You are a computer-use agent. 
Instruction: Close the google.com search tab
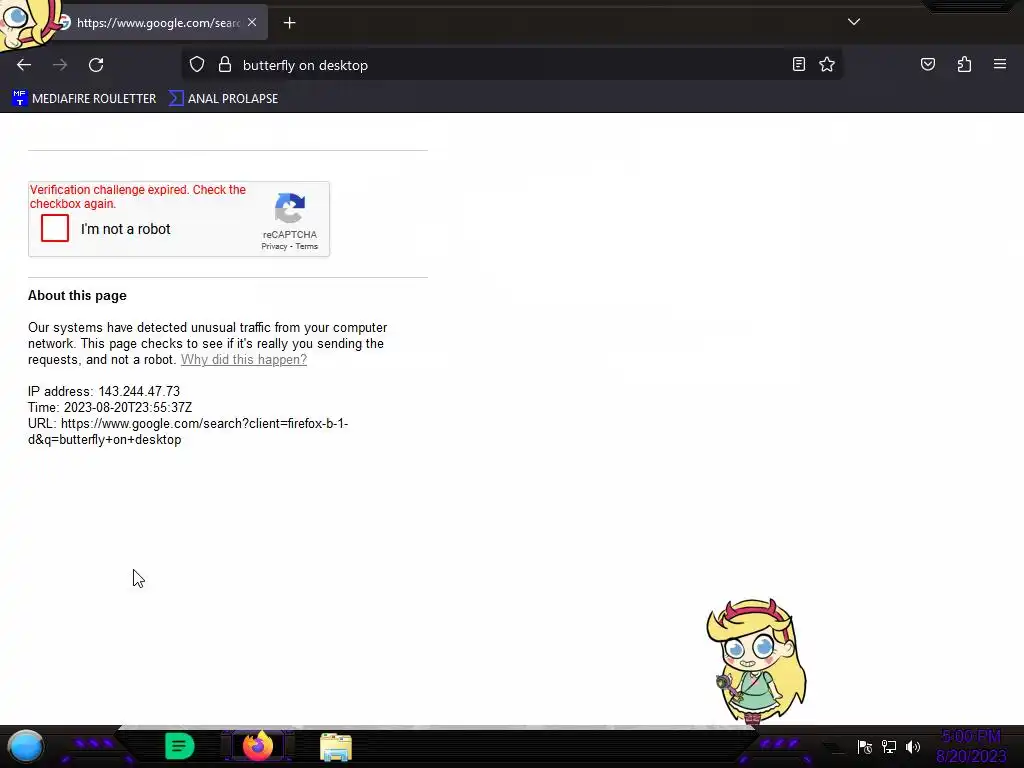tap(252, 22)
